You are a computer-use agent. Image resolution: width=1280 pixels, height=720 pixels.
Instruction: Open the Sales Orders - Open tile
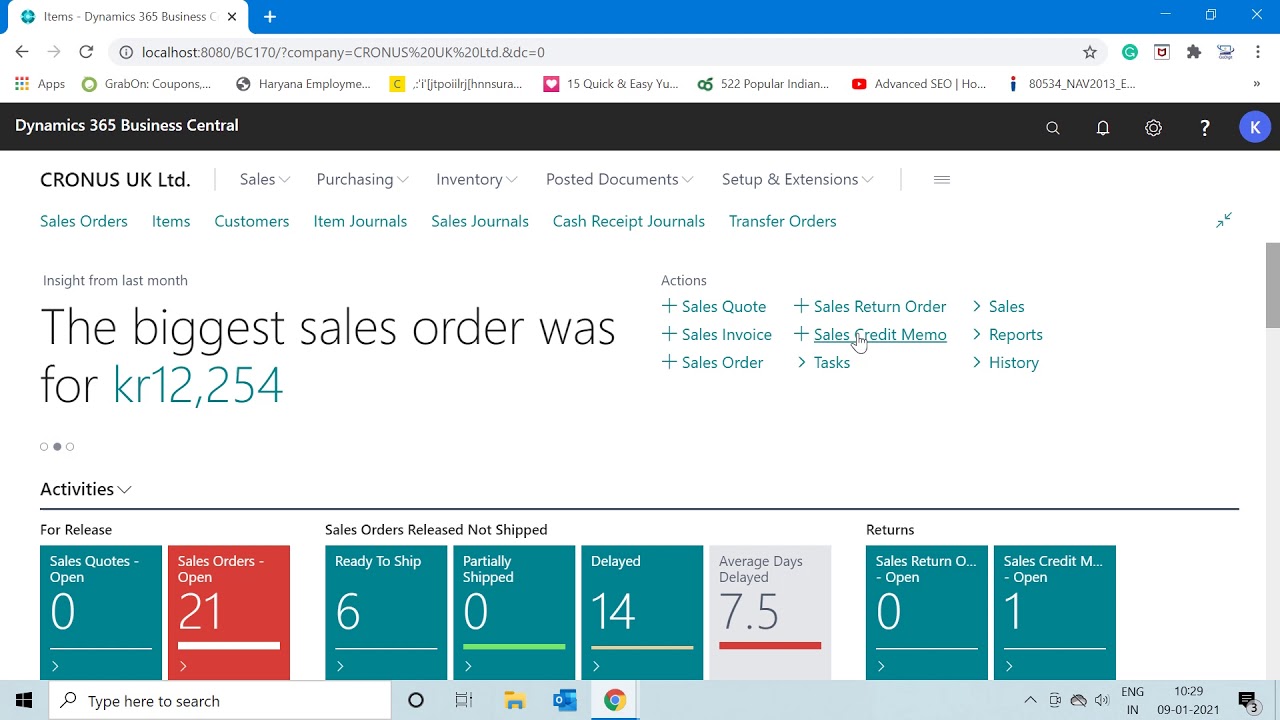tap(229, 612)
